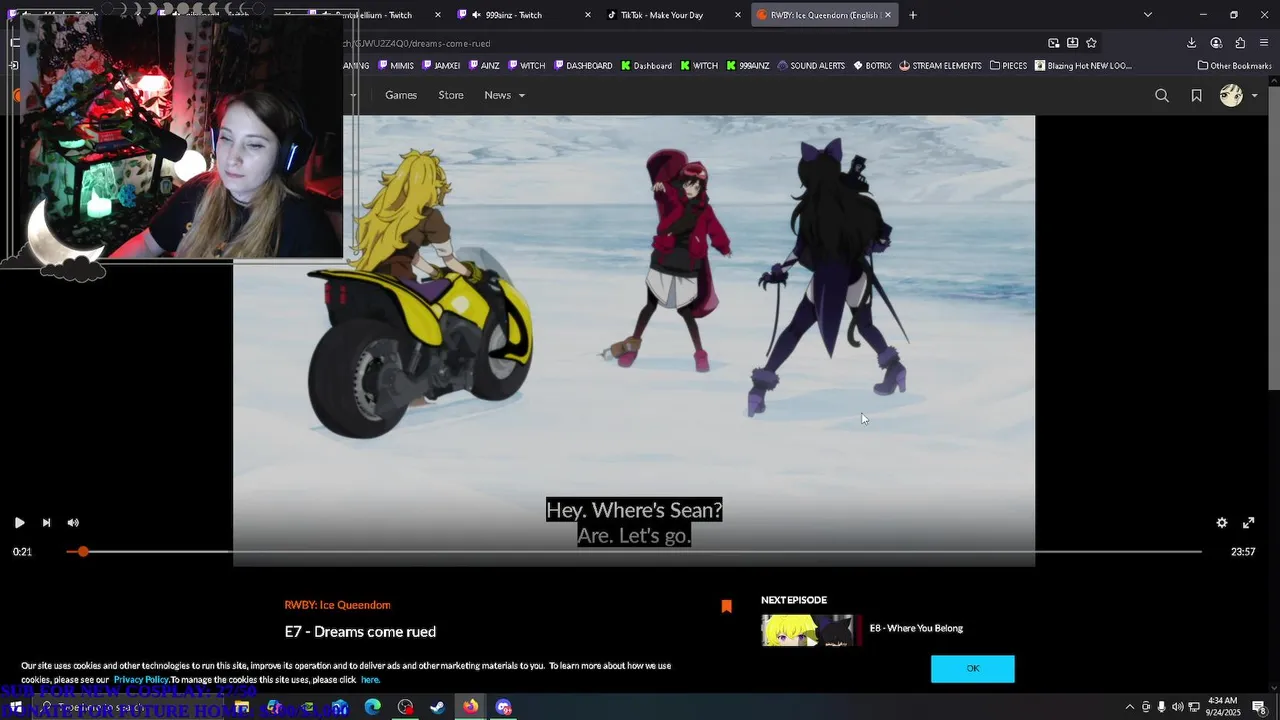Open video player settings gear
This screenshot has width=1280, height=720.
(x=1221, y=522)
